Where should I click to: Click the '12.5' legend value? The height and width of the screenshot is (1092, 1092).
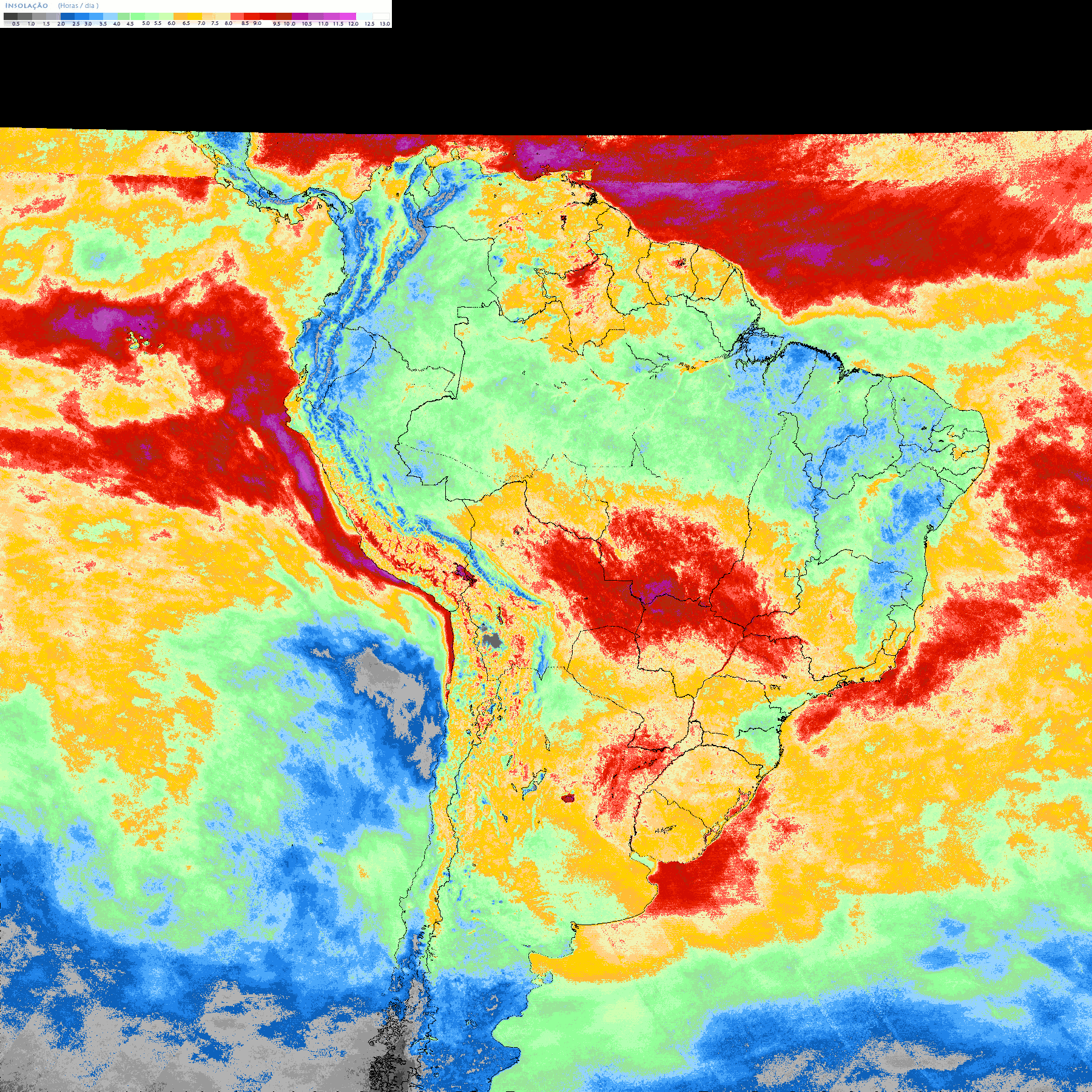pyautogui.click(x=369, y=24)
